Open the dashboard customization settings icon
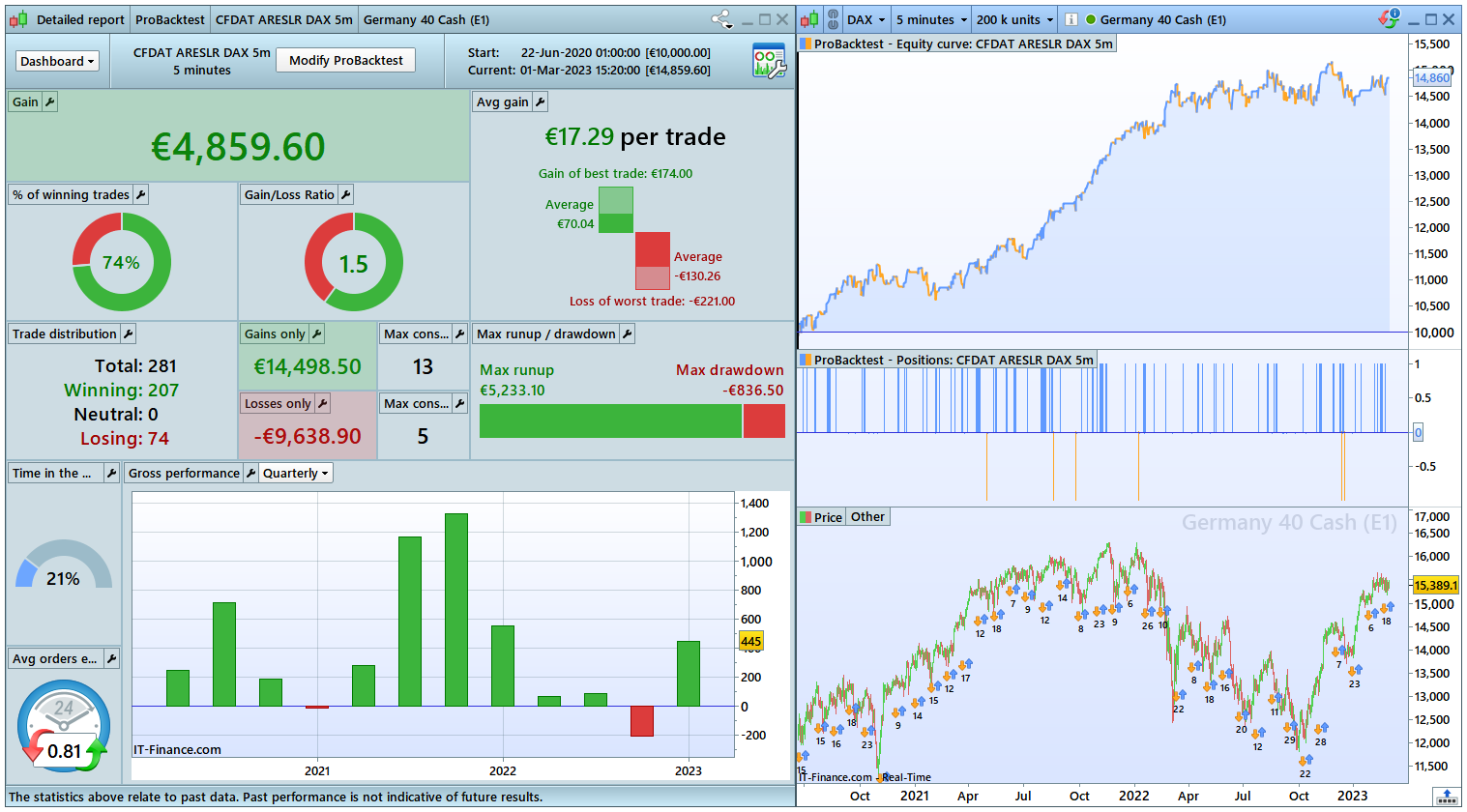This screenshot has height=812, width=1467. point(769,61)
